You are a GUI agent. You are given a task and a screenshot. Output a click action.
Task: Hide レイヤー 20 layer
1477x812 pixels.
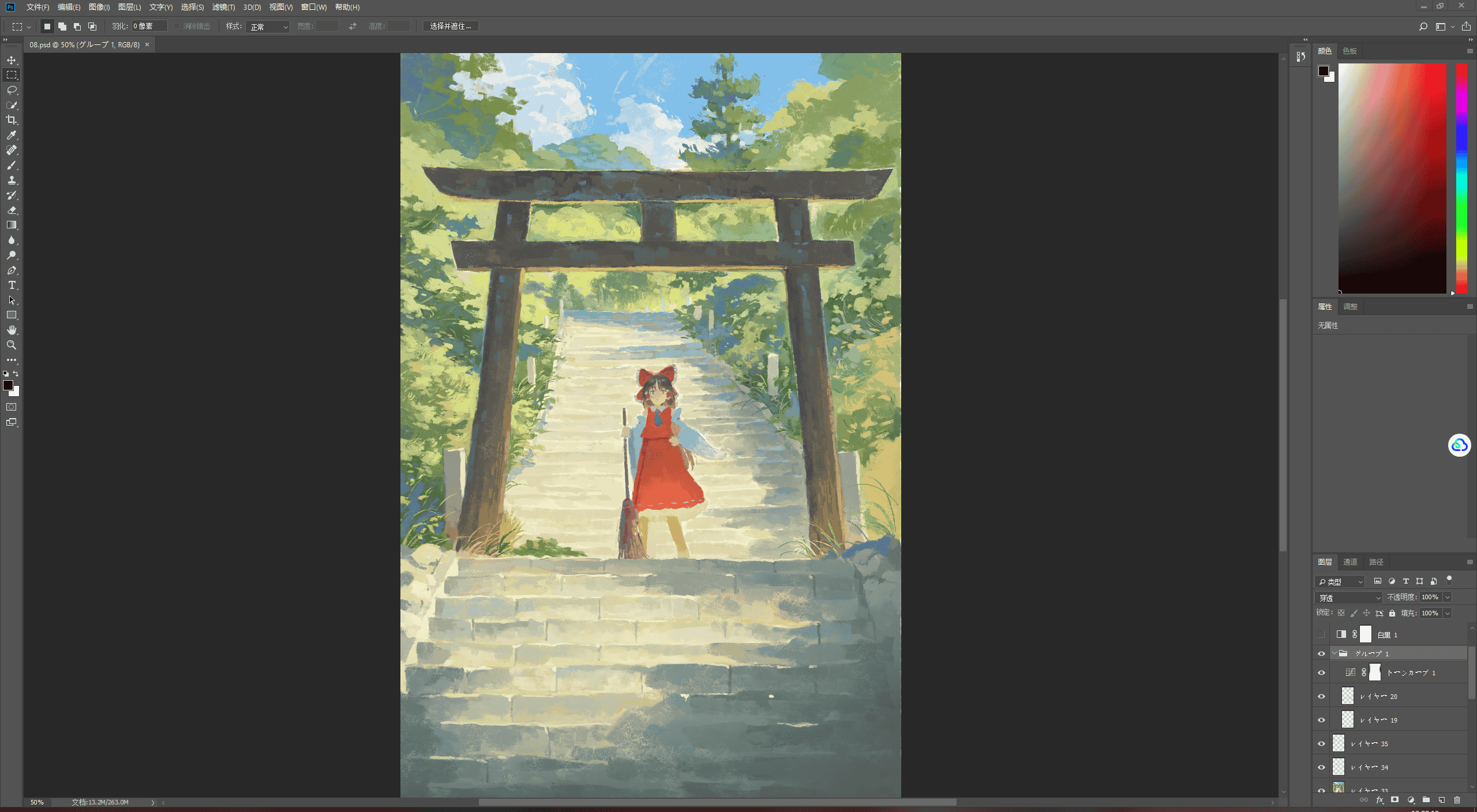tap(1321, 696)
